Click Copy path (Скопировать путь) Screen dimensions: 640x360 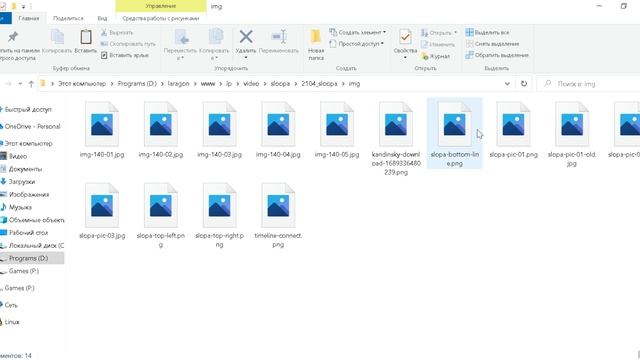(x=128, y=44)
